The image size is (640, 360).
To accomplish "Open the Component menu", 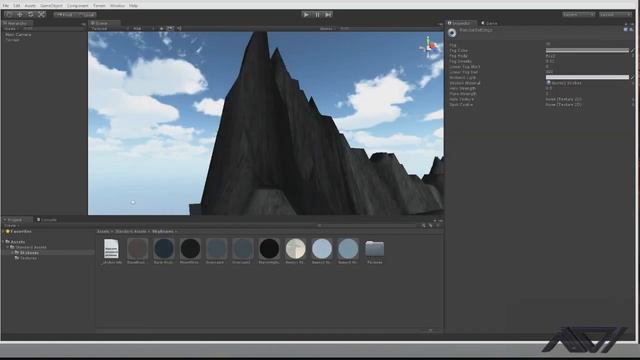I will coord(78,6).
